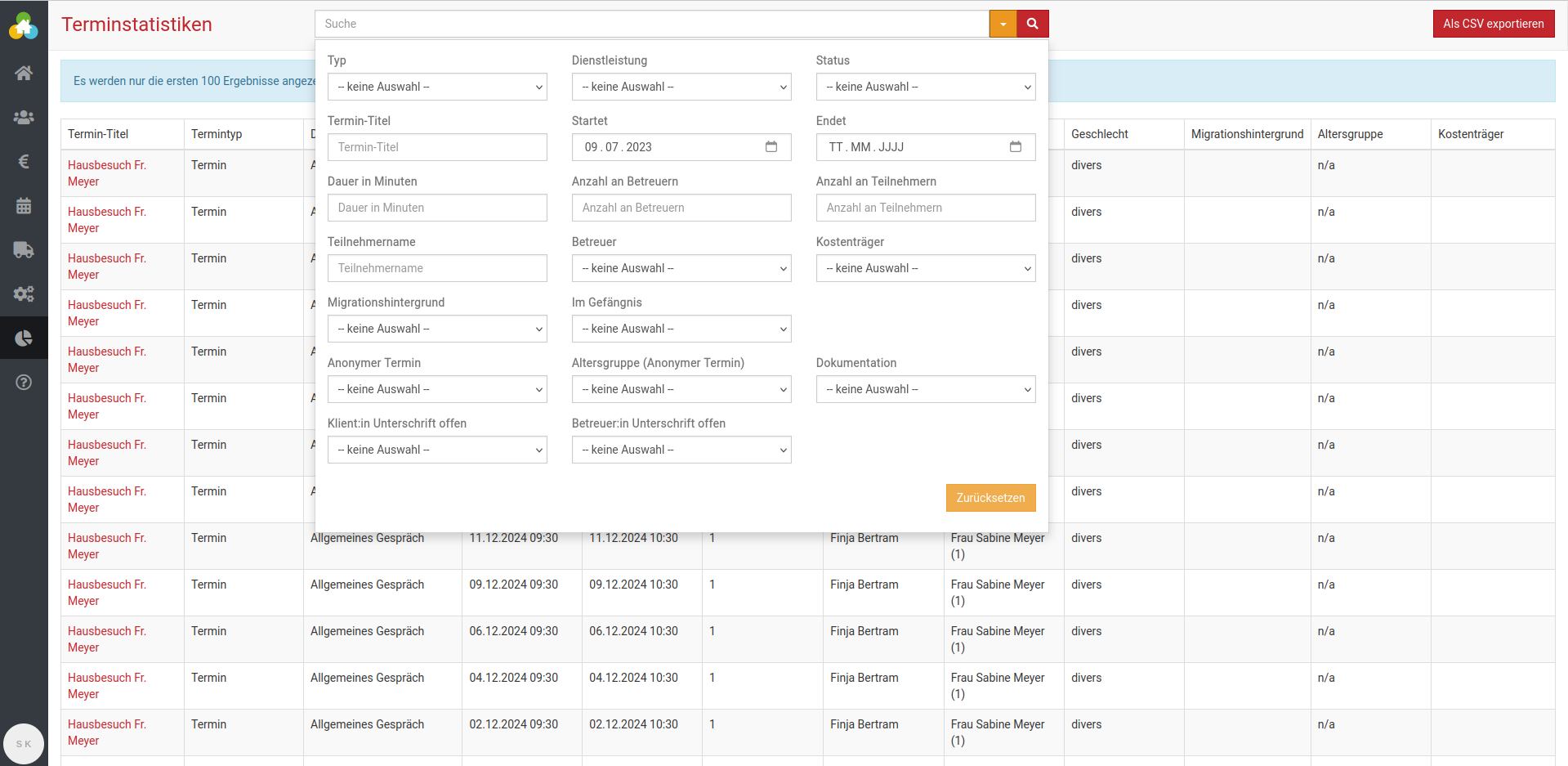Viewport: 1568px width, 766px height.
Task: Click the Teilnehmername input field
Action: coord(437,268)
